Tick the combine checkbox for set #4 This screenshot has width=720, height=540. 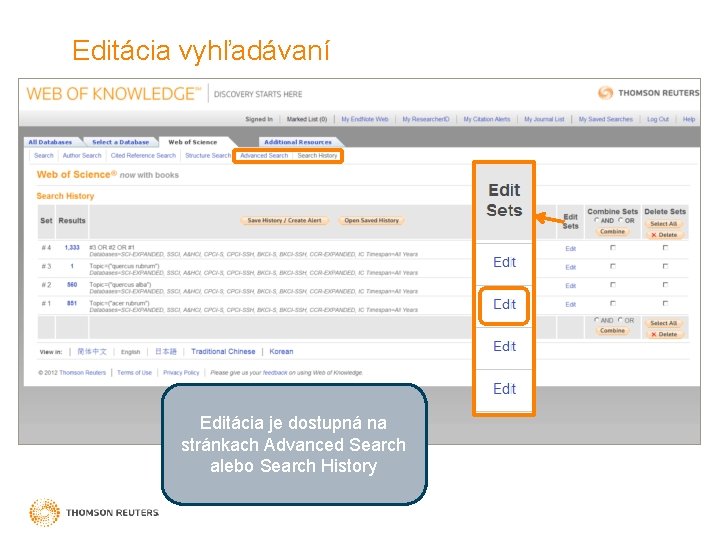coord(613,248)
